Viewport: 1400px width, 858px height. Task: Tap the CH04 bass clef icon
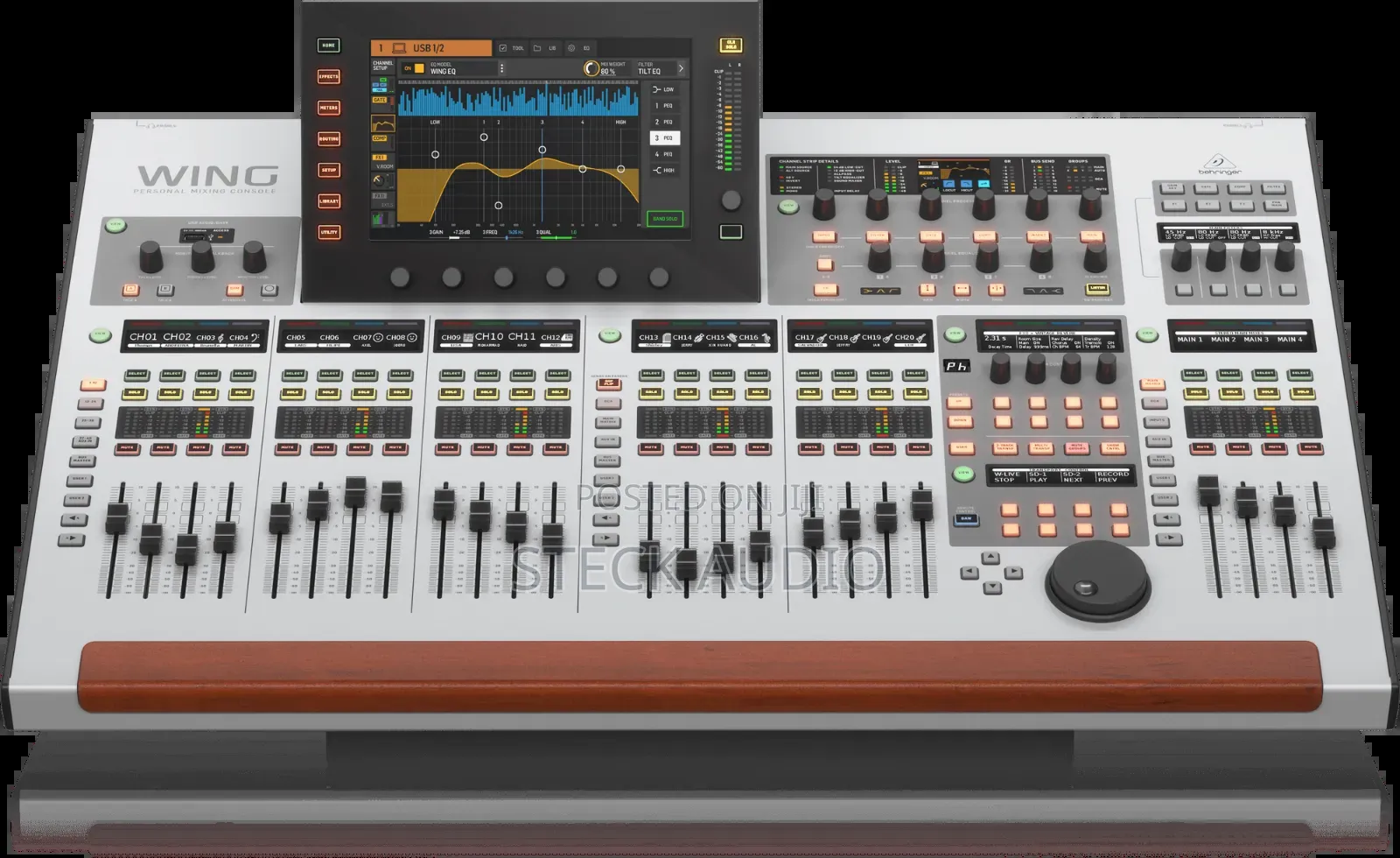pos(255,337)
